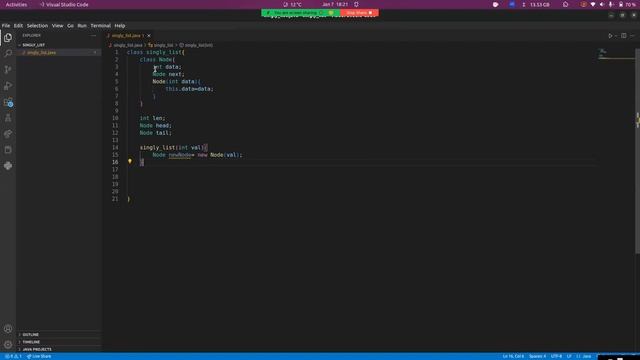This screenshot has width=640, height=360.
Task: Click microphone indicator in system tray
Action: 611,4
